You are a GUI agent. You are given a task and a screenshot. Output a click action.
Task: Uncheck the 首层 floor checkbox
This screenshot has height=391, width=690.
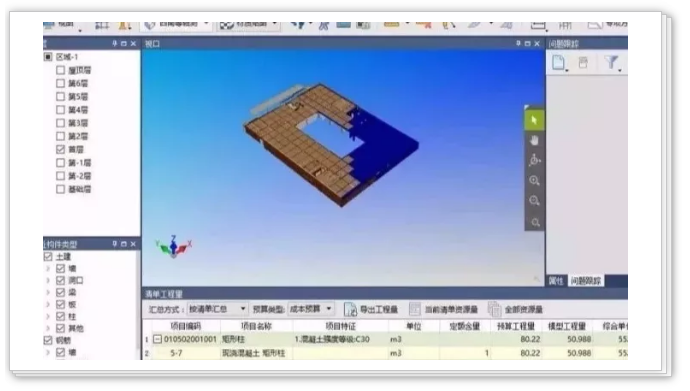pos(60,150)
